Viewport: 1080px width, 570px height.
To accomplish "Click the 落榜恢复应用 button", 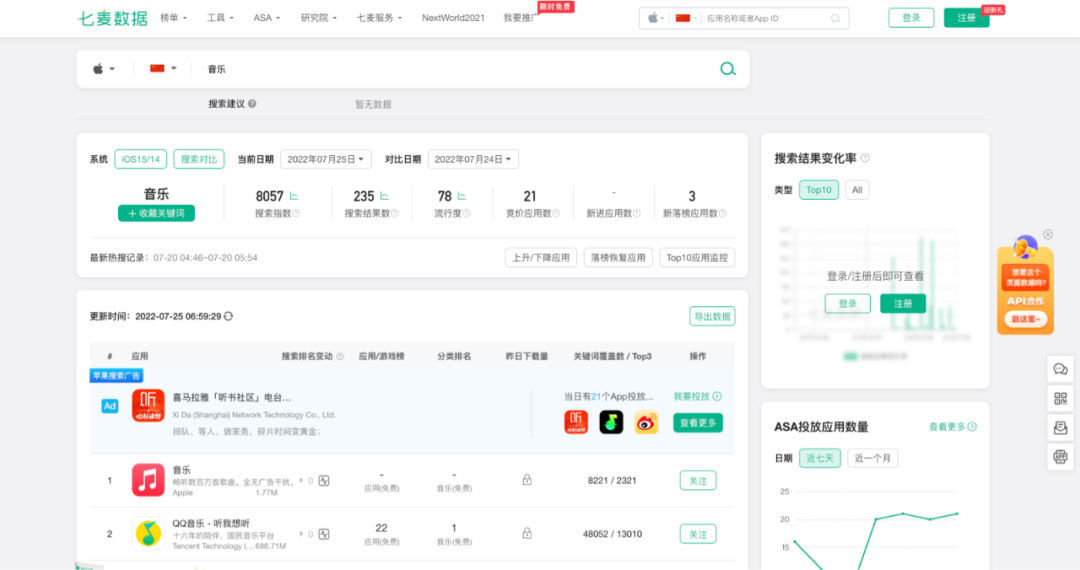I will point(618,257).
